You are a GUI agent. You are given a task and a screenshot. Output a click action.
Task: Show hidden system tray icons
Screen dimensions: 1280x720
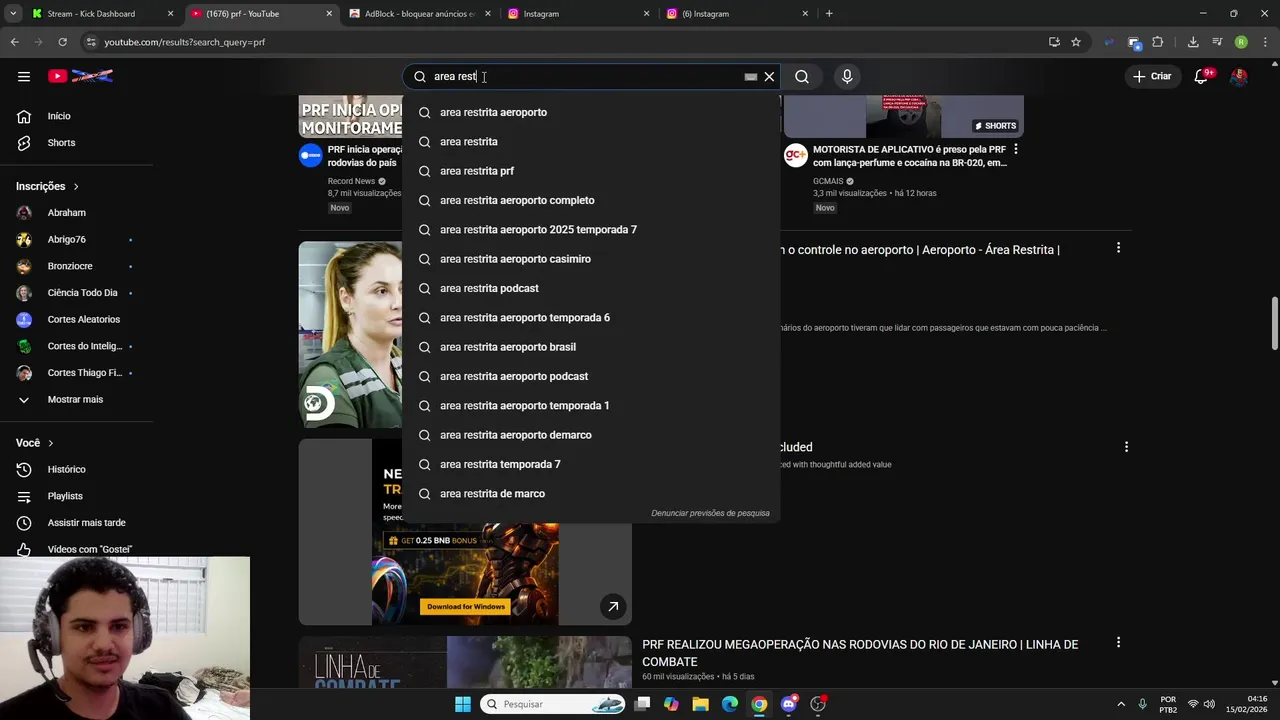[x=1121, y=704]
